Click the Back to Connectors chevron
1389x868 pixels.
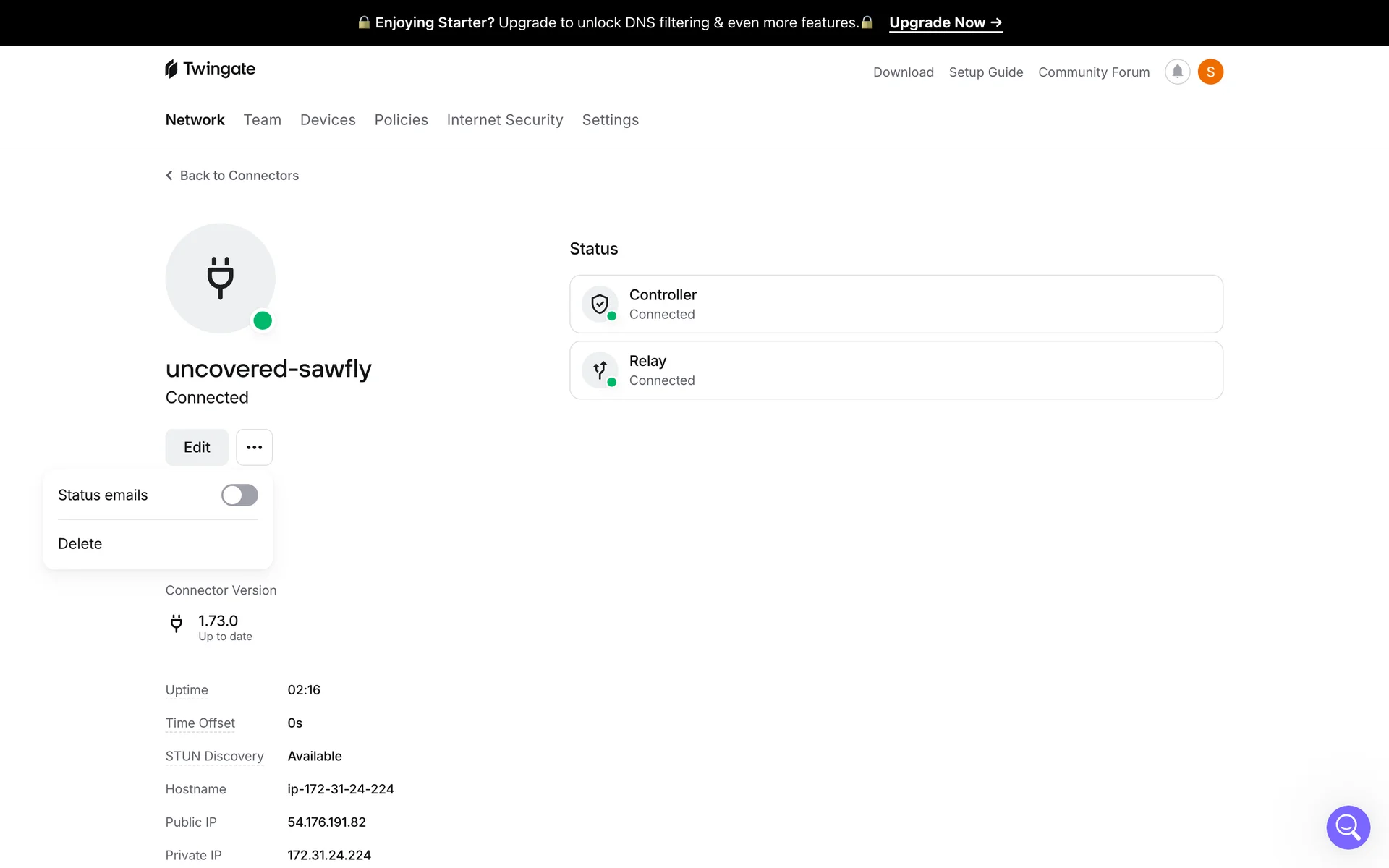pos(169,176)
